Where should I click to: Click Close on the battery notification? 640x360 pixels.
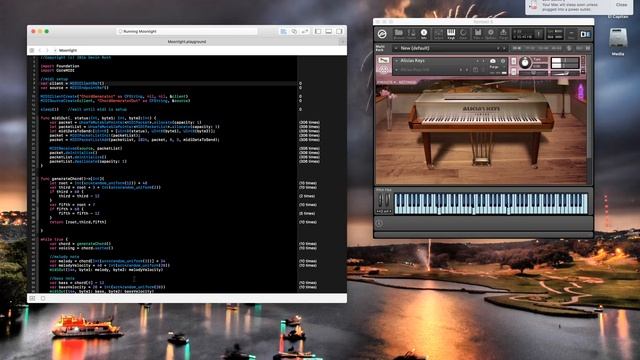tap(621, 4)
